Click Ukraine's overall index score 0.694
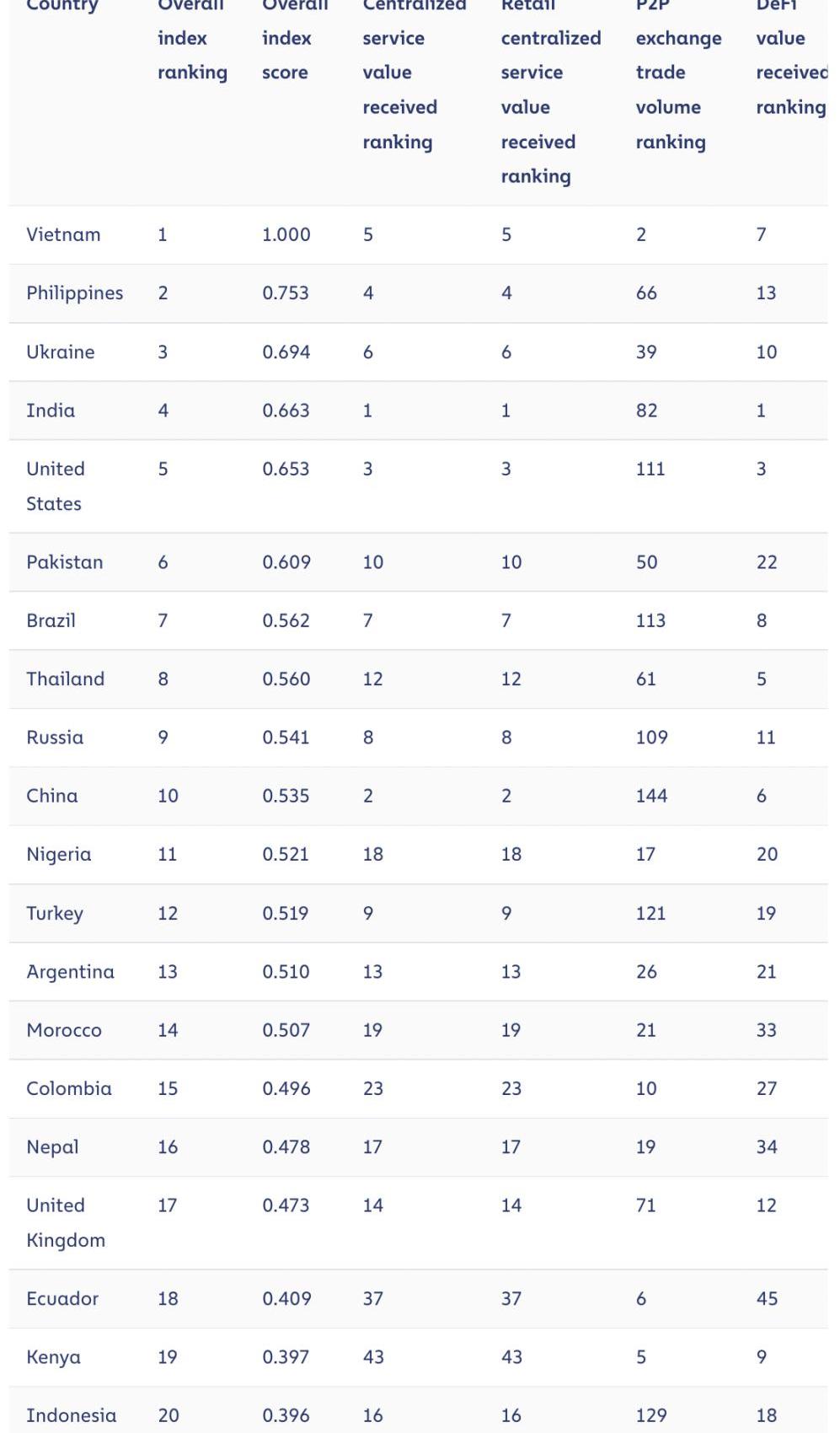Screen dimensions: 840x1433 point(286,352)
